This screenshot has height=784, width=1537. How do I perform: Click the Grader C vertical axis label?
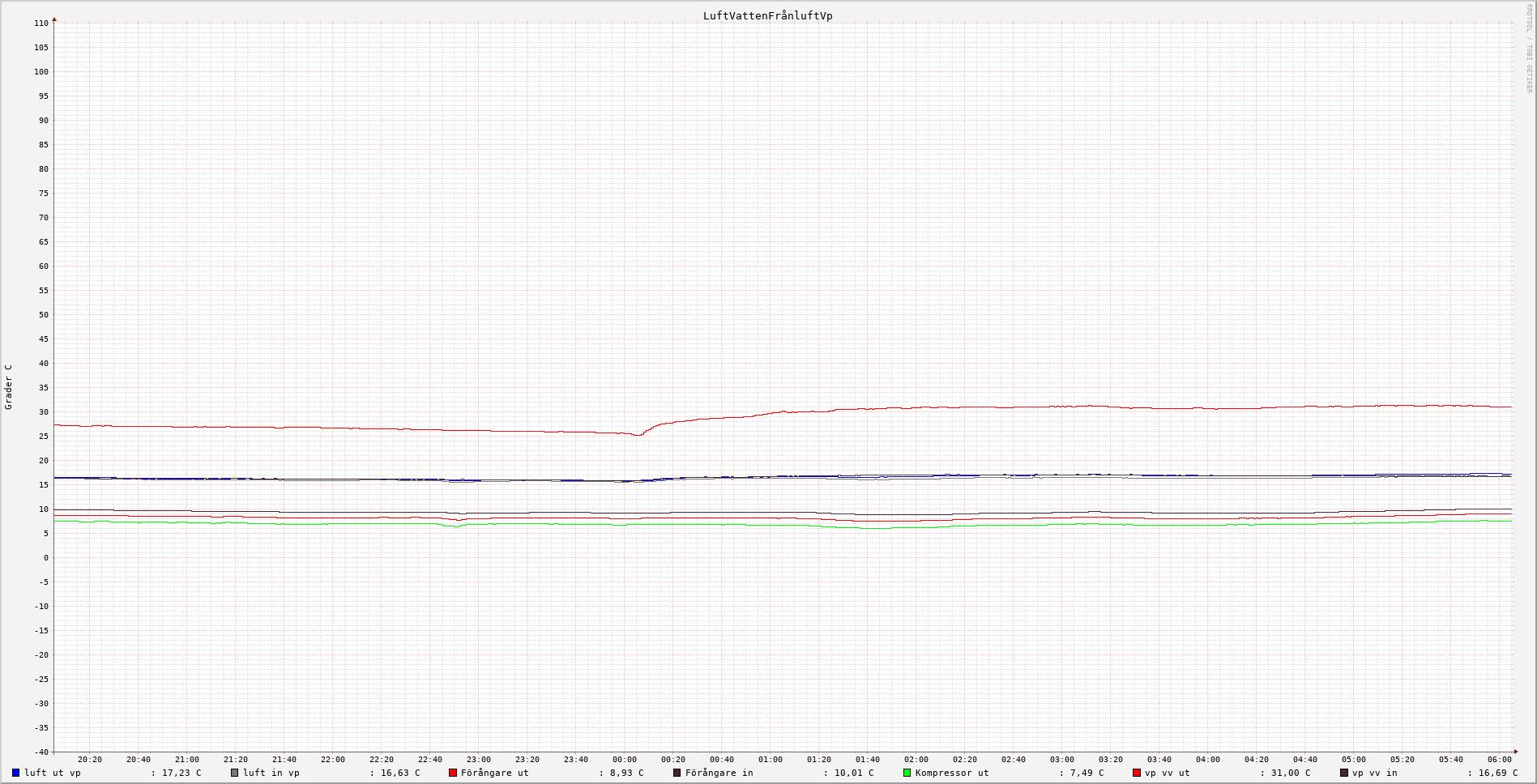tap(8, 386)
